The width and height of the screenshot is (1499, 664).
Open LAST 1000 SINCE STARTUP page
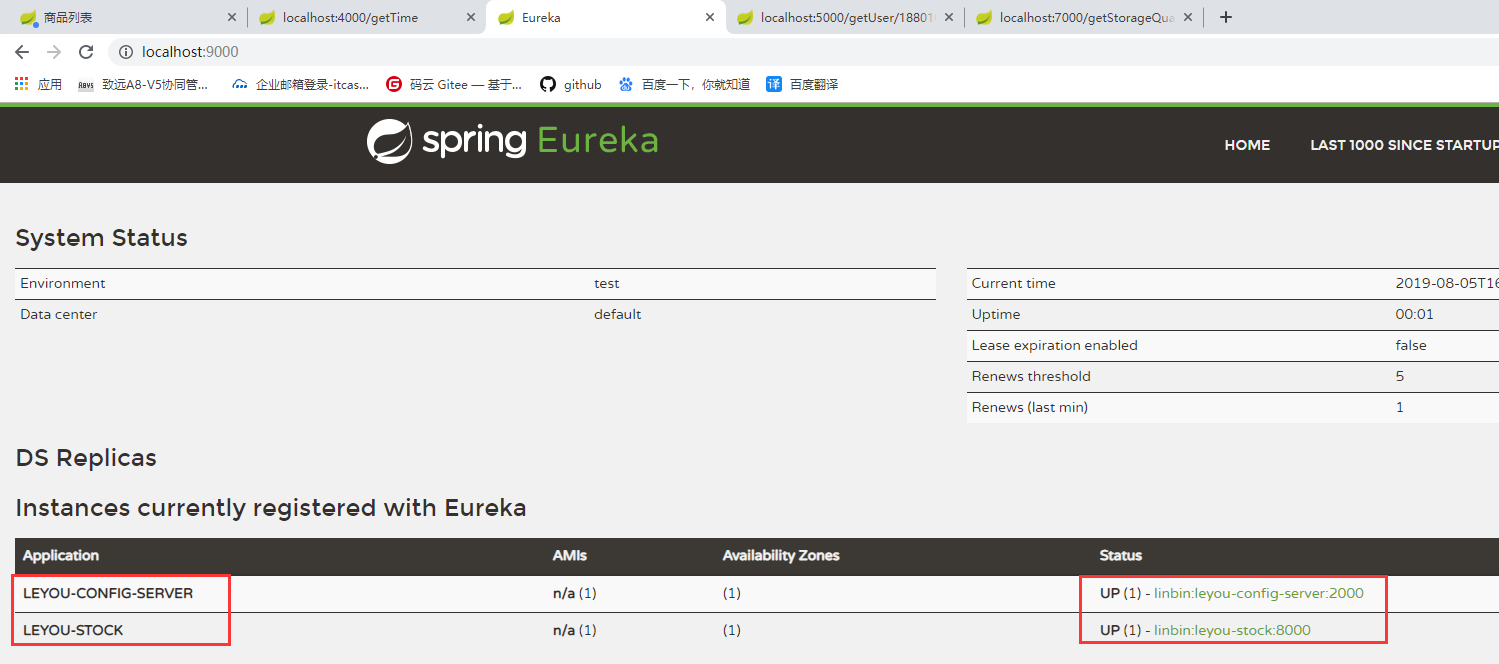[1404, 145]
